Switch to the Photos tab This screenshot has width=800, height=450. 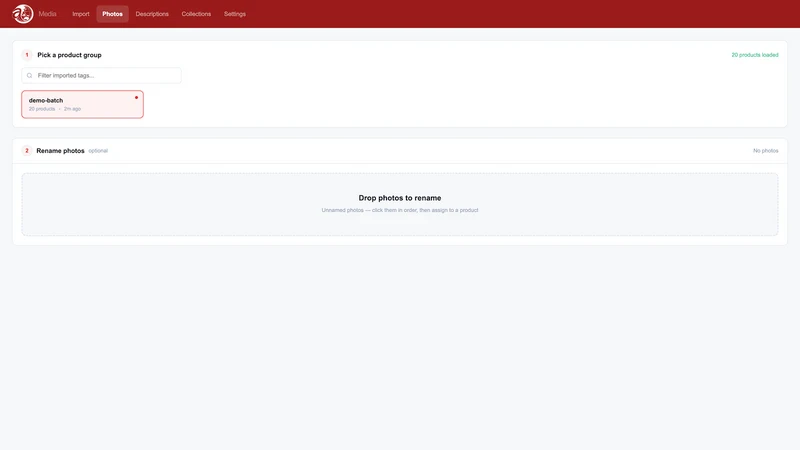[112, 14]
